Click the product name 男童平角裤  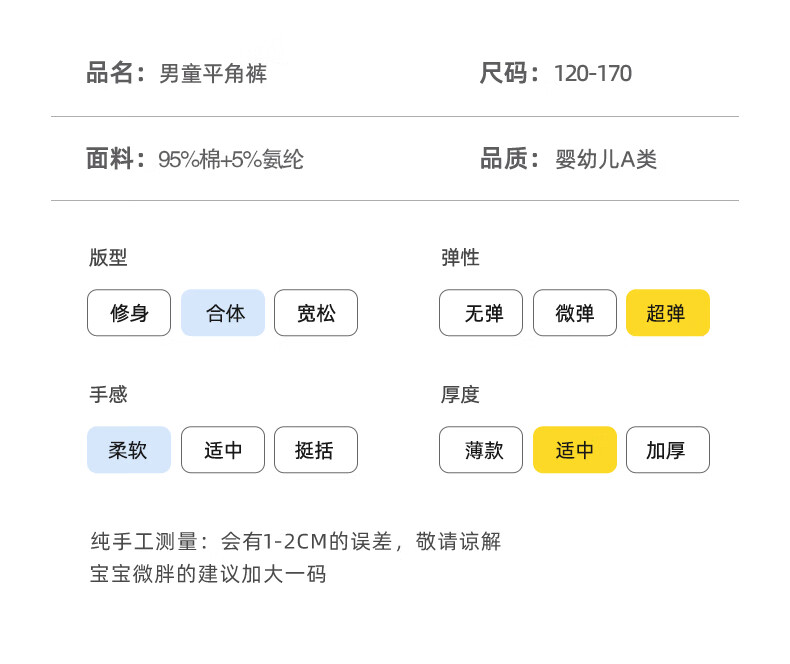(213, 74)
